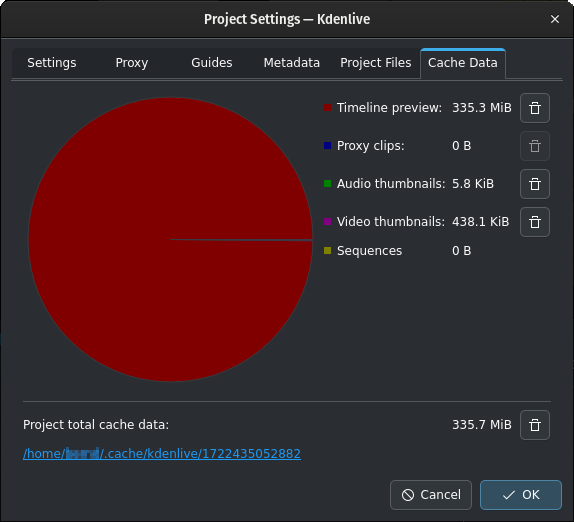Click the '5.8 KiB' value

click(x=473, y=184)
